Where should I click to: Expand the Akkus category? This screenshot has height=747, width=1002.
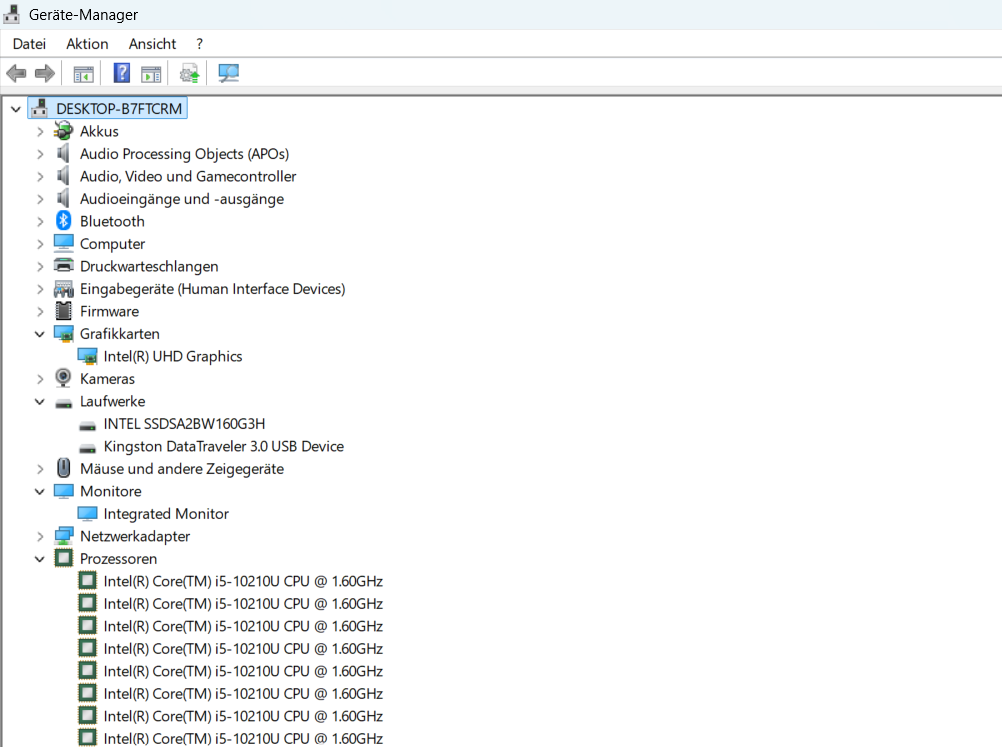[x=40, y=132]
